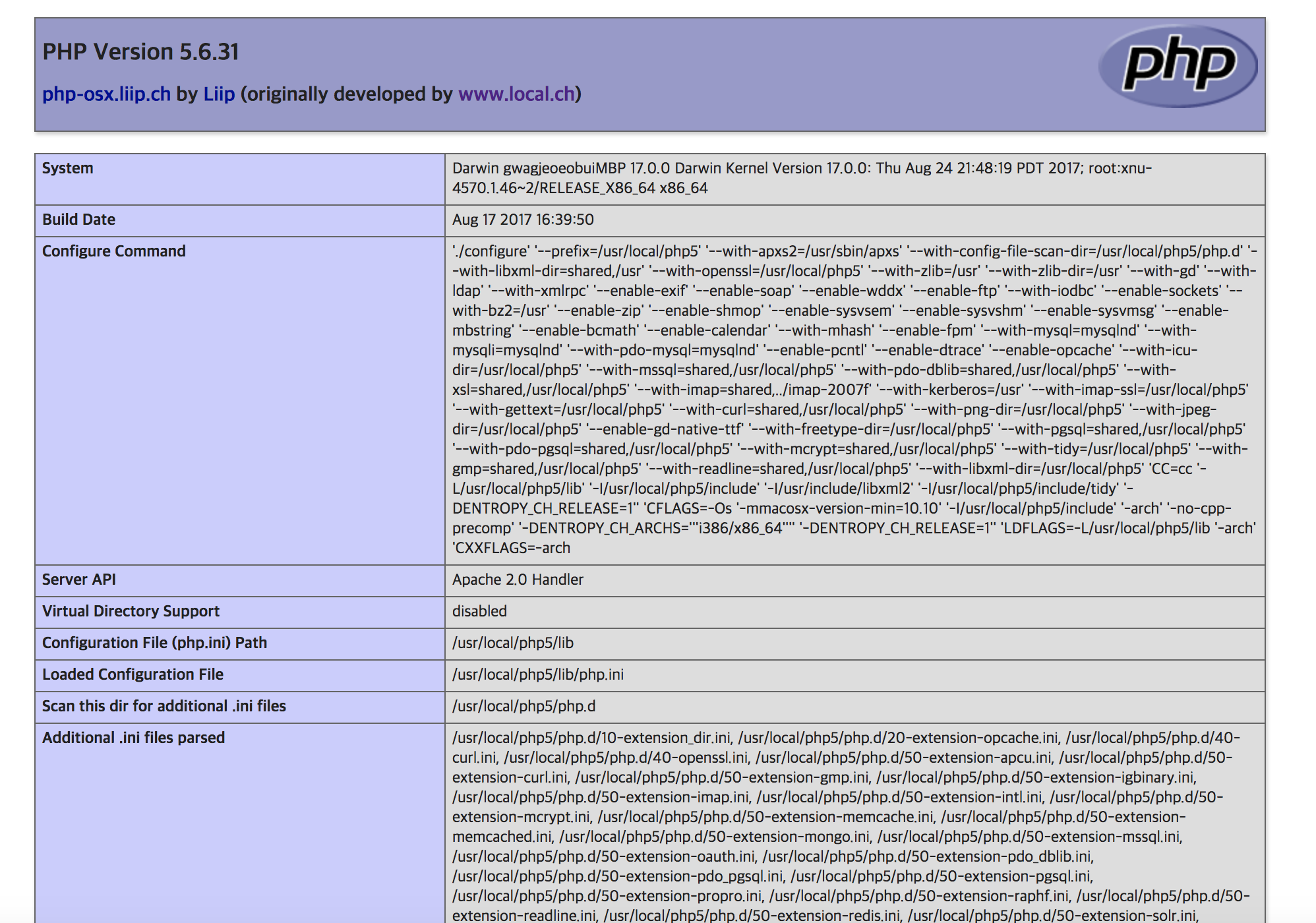The height and width of the screenshot is (923, 1316).
Task: Click the PHP logo image
Action: 1178,66
